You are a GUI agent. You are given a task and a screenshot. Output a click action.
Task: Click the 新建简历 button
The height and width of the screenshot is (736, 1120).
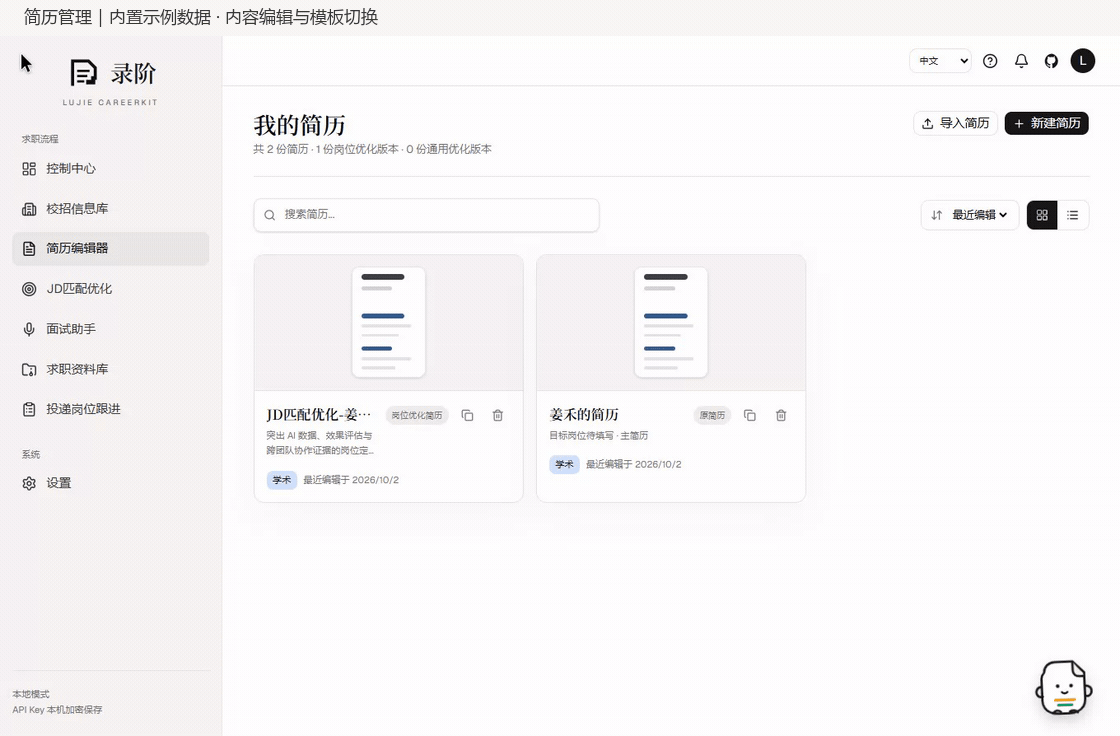(x=1046, y=123)
